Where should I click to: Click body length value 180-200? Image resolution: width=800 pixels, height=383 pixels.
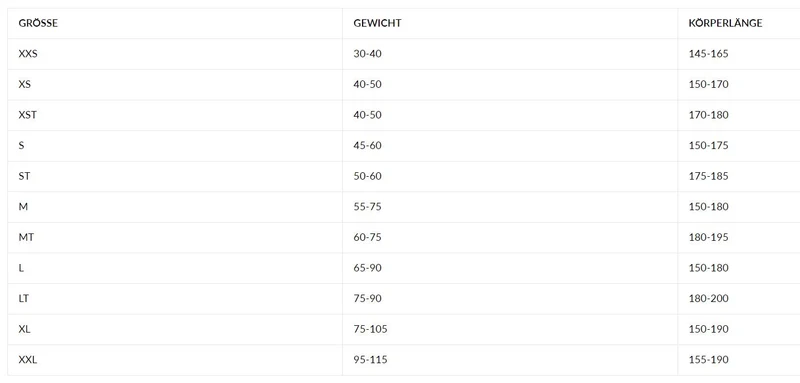(x=709, y=299)
